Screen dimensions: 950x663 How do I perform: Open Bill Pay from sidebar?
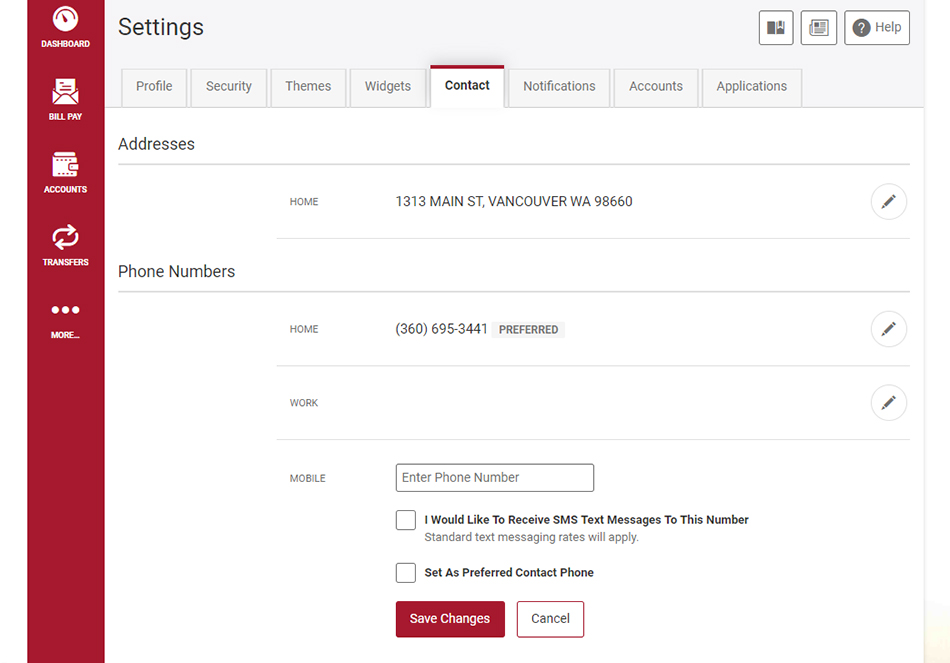point(65,99)
